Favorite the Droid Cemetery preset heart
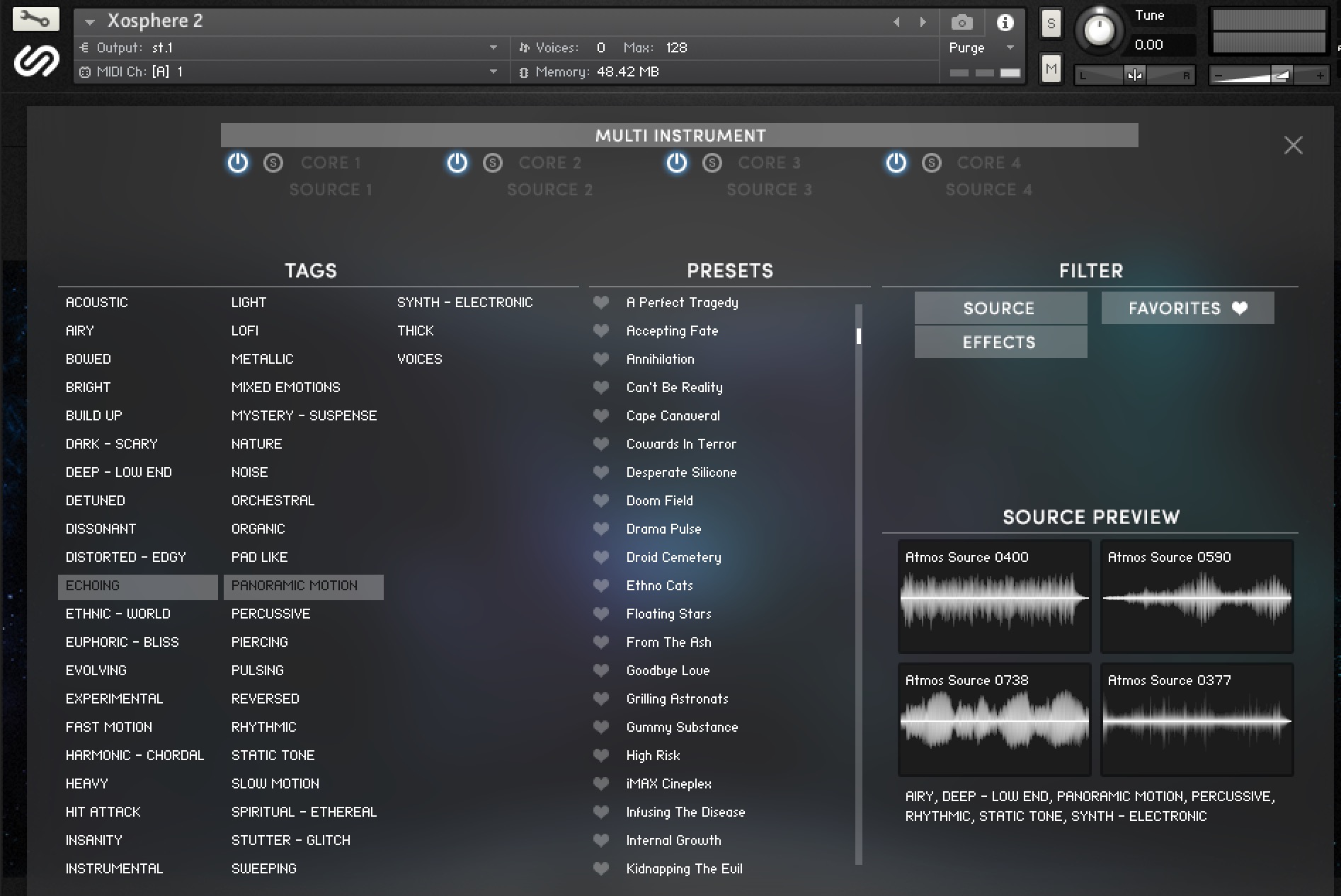The width and height of the screenshot is (1341, 896). 601,557
